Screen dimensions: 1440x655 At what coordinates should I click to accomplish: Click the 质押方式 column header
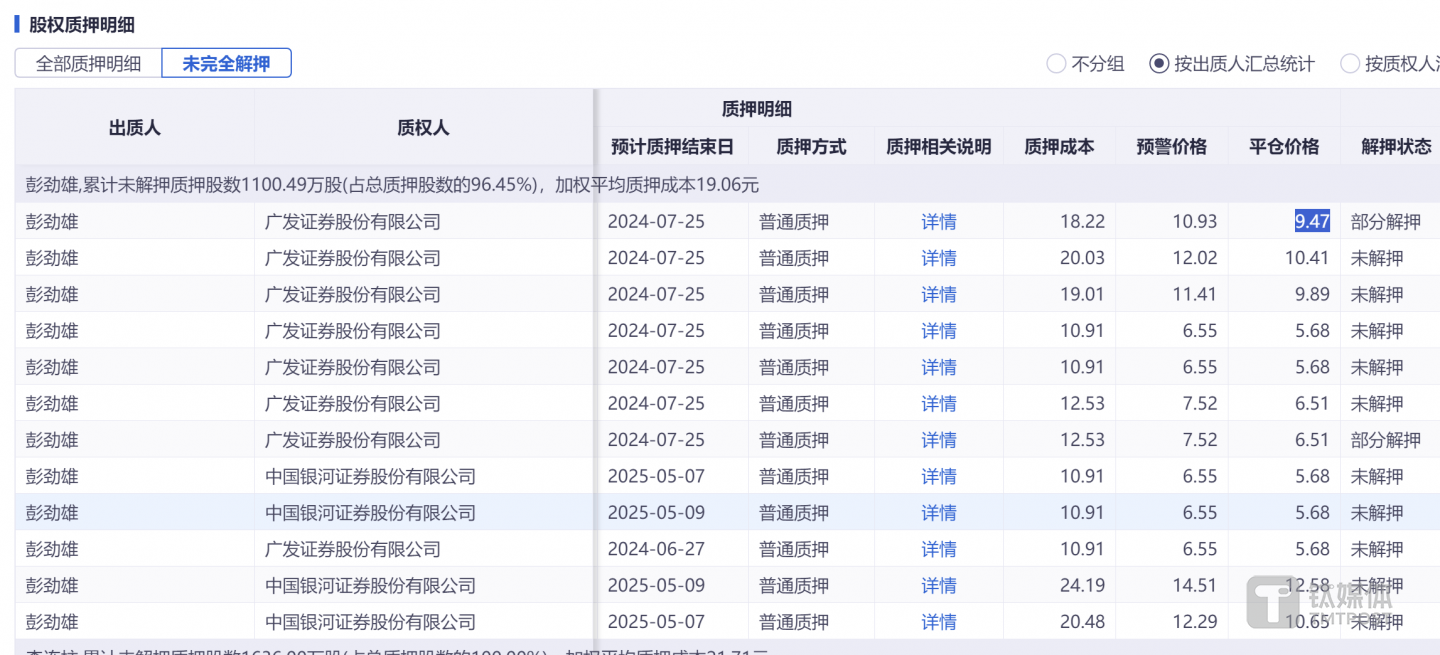pyautogui.click(x=811, y=147)
